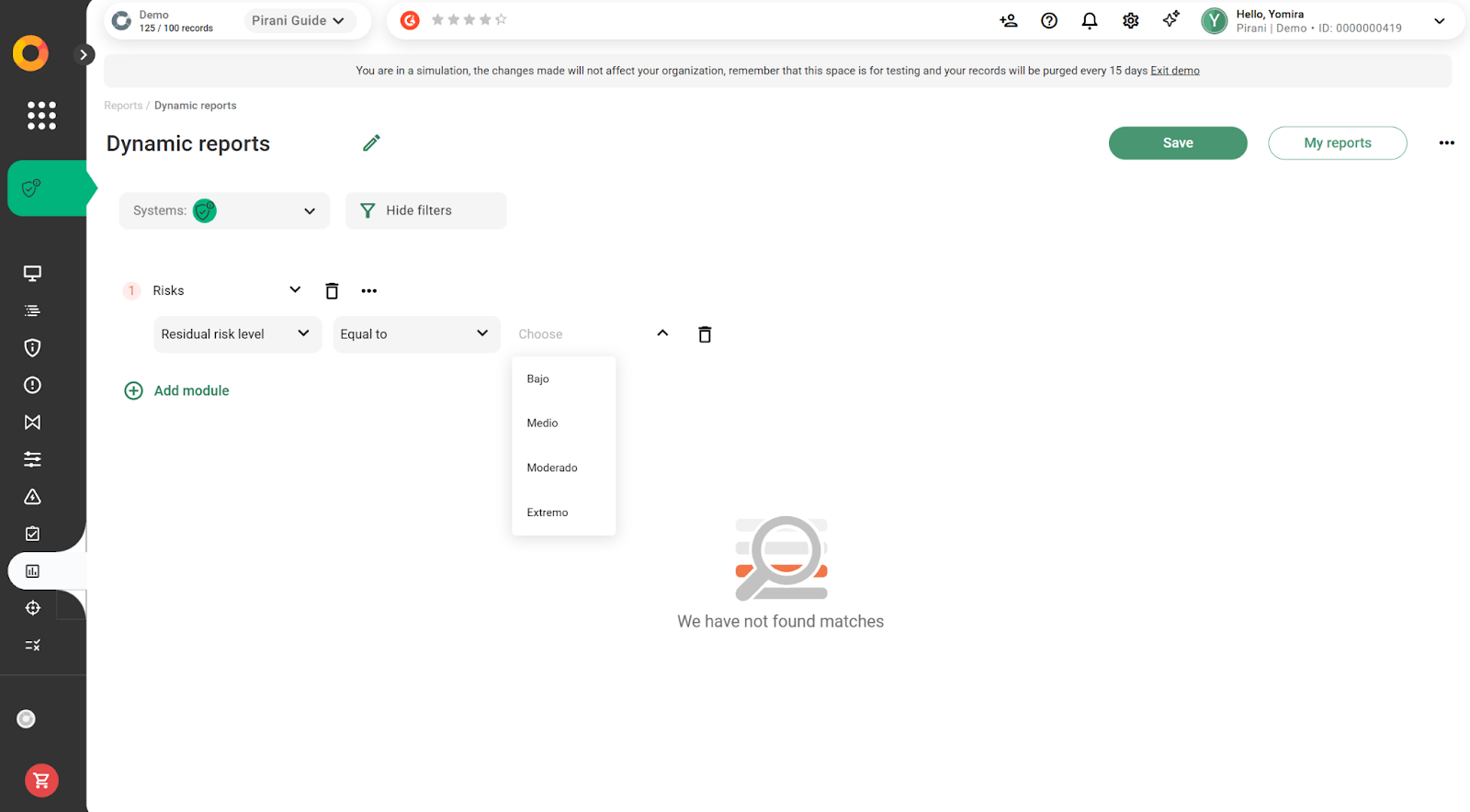Click the Choose value input field
This screenshot has height=812, width=1470.
click(579, 334)
